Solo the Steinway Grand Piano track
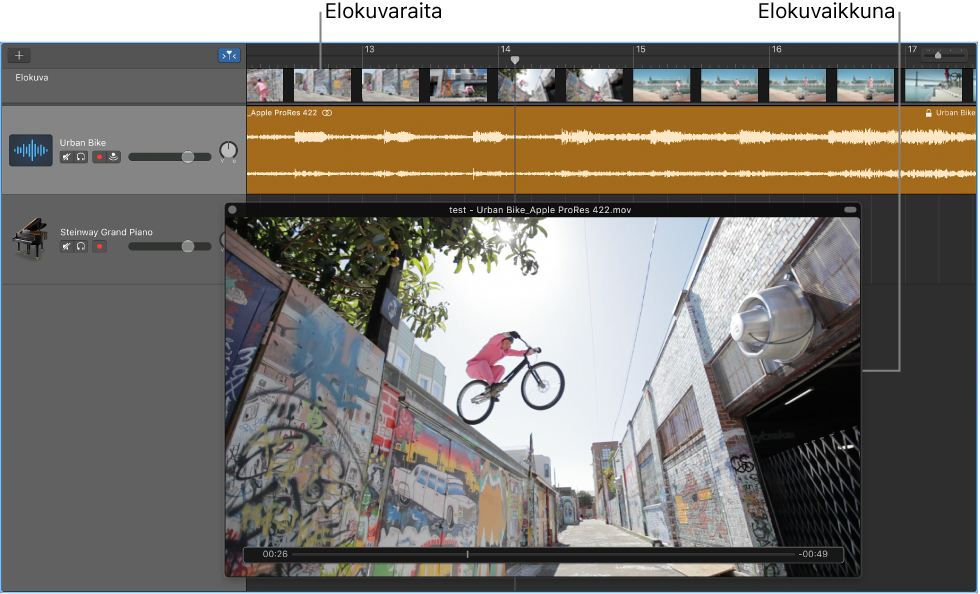Image resolution: width=980 pixels, height=594 pixels. [81, 246]
